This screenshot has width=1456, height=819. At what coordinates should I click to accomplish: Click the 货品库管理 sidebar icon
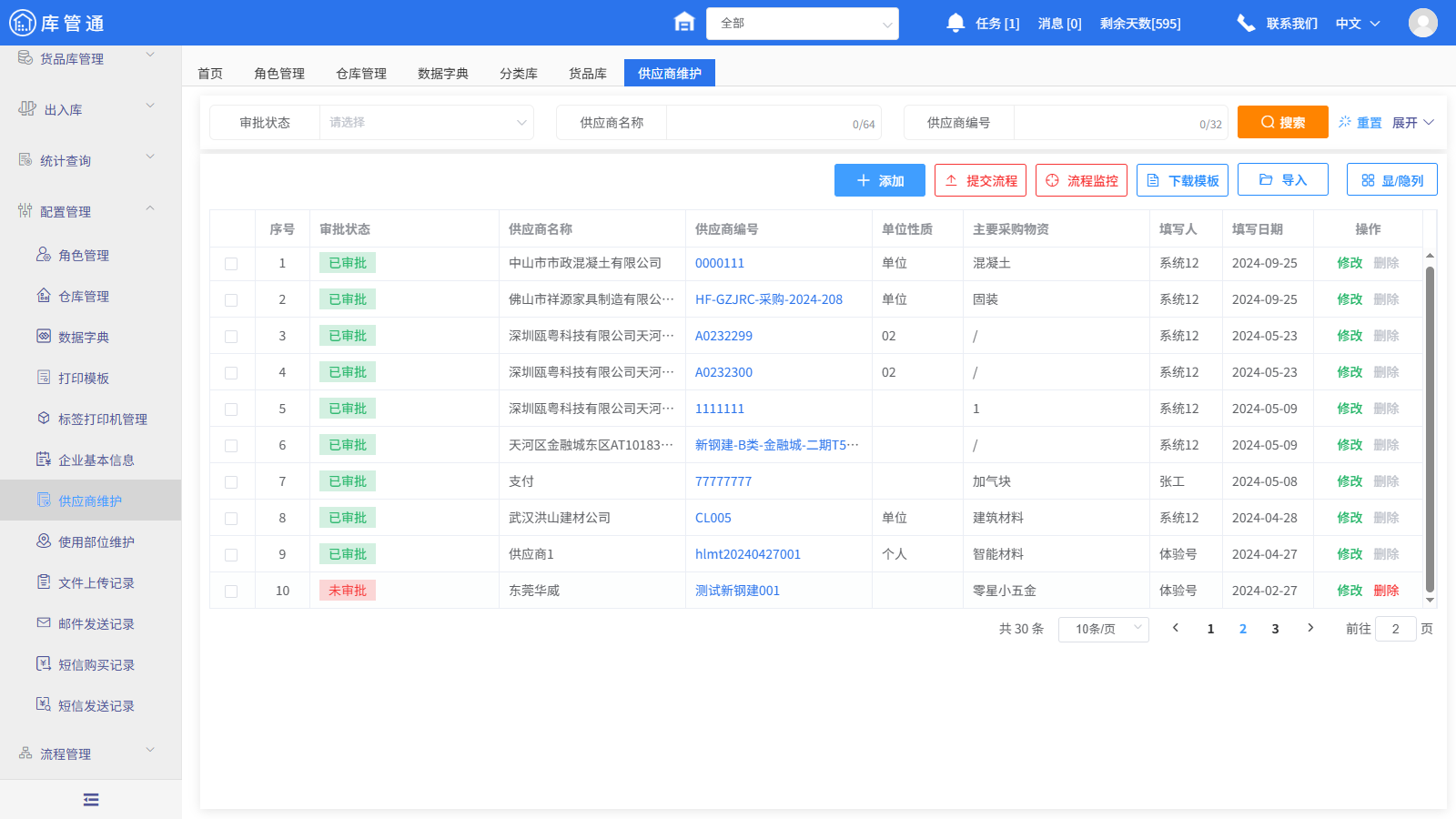(x=25, y=58)
